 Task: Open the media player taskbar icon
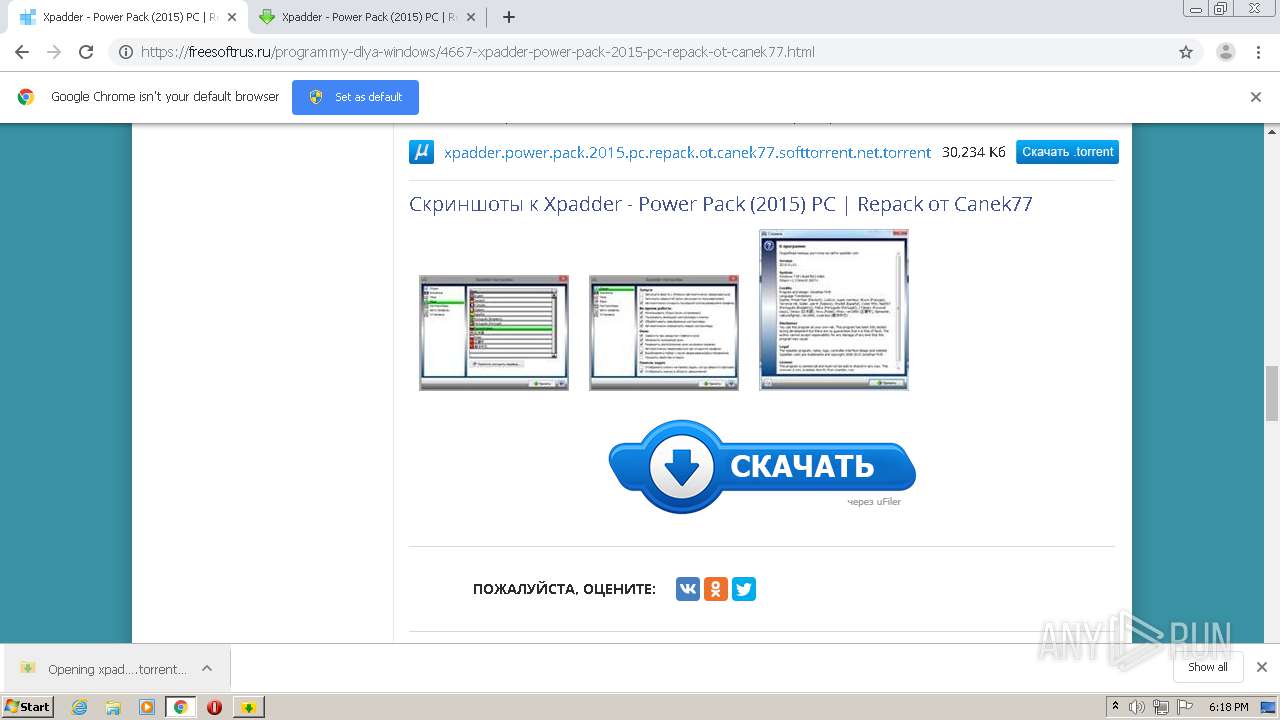147,707
